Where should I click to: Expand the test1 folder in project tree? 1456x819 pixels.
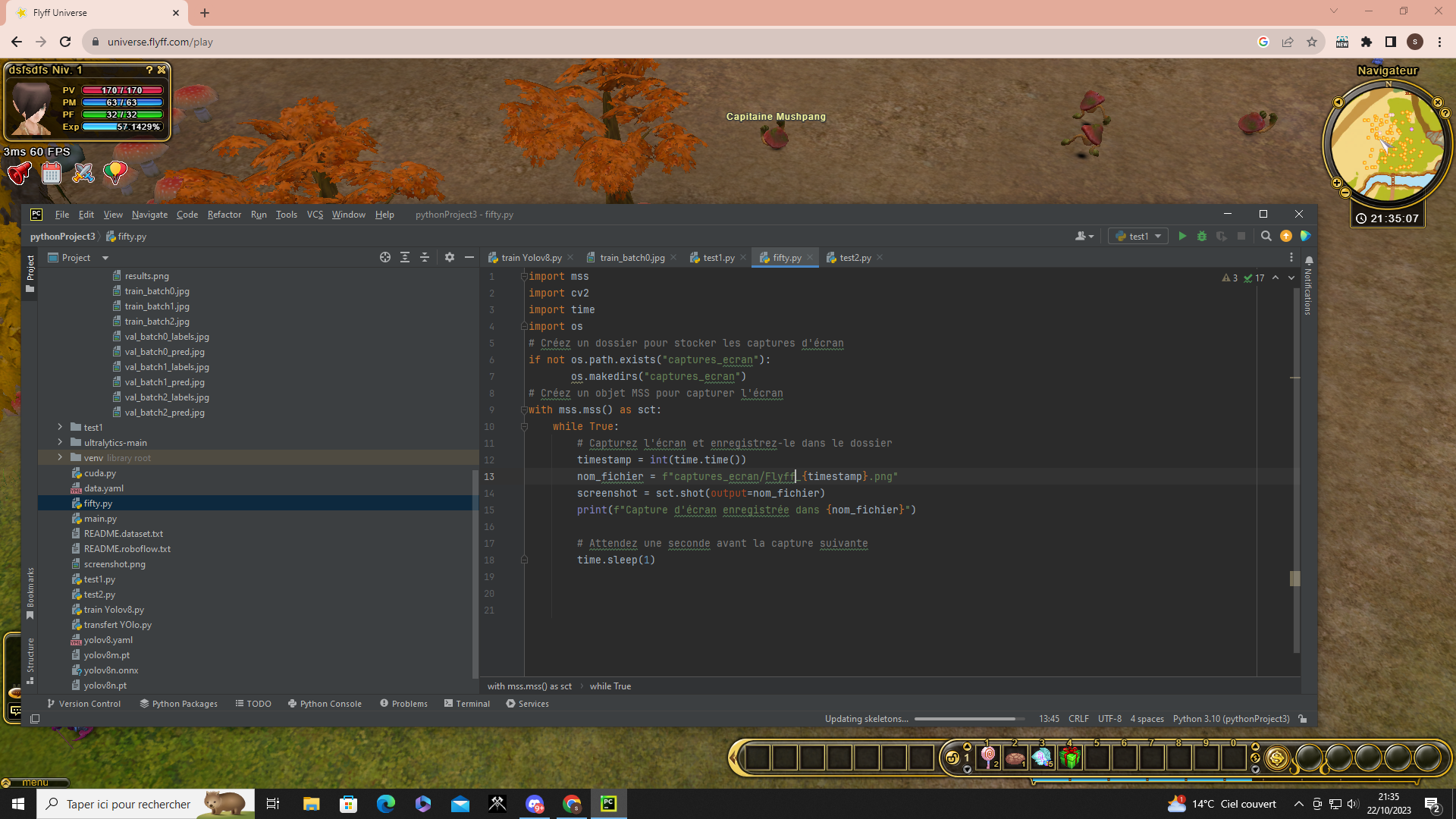point(60,428)
